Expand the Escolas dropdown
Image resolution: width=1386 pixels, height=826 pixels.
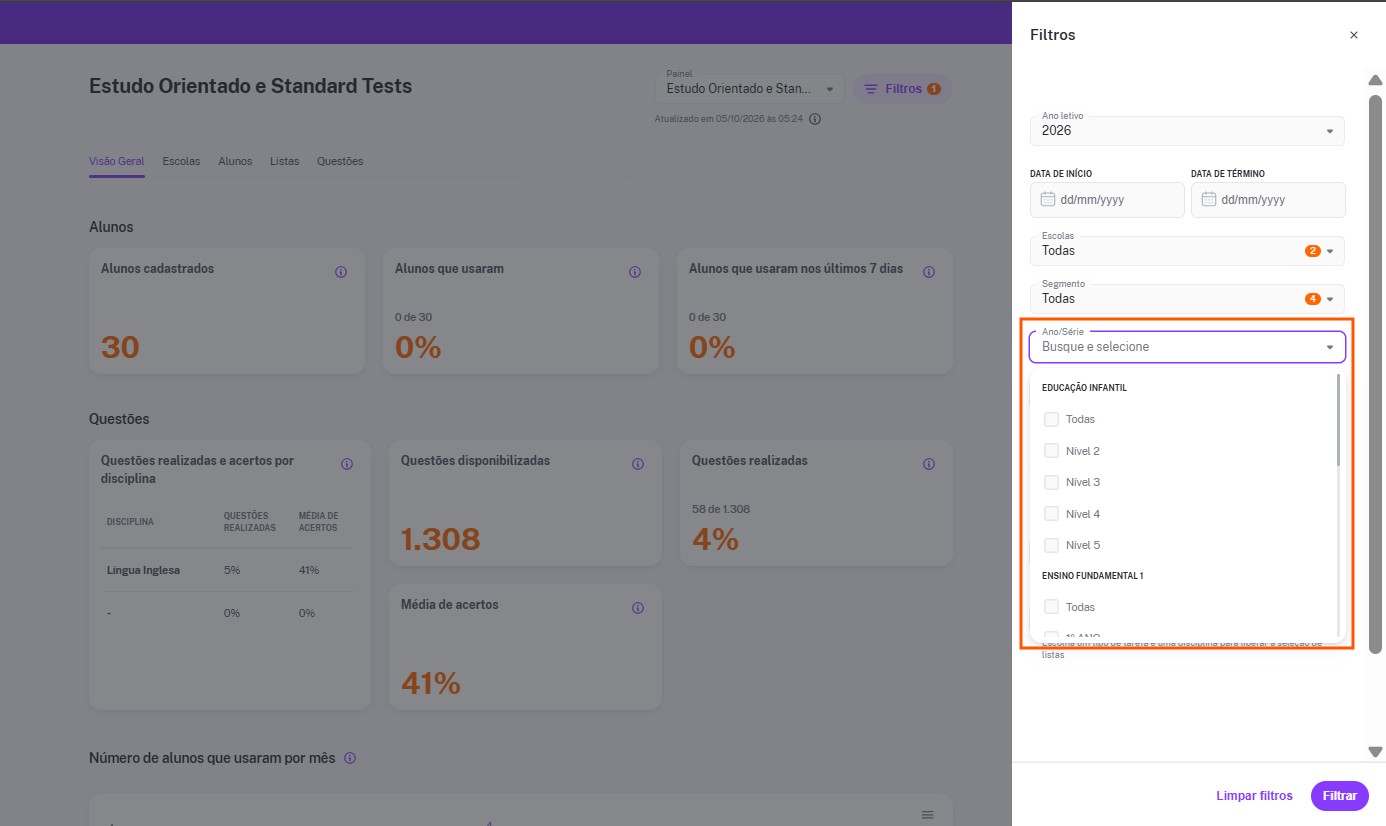1187,250
